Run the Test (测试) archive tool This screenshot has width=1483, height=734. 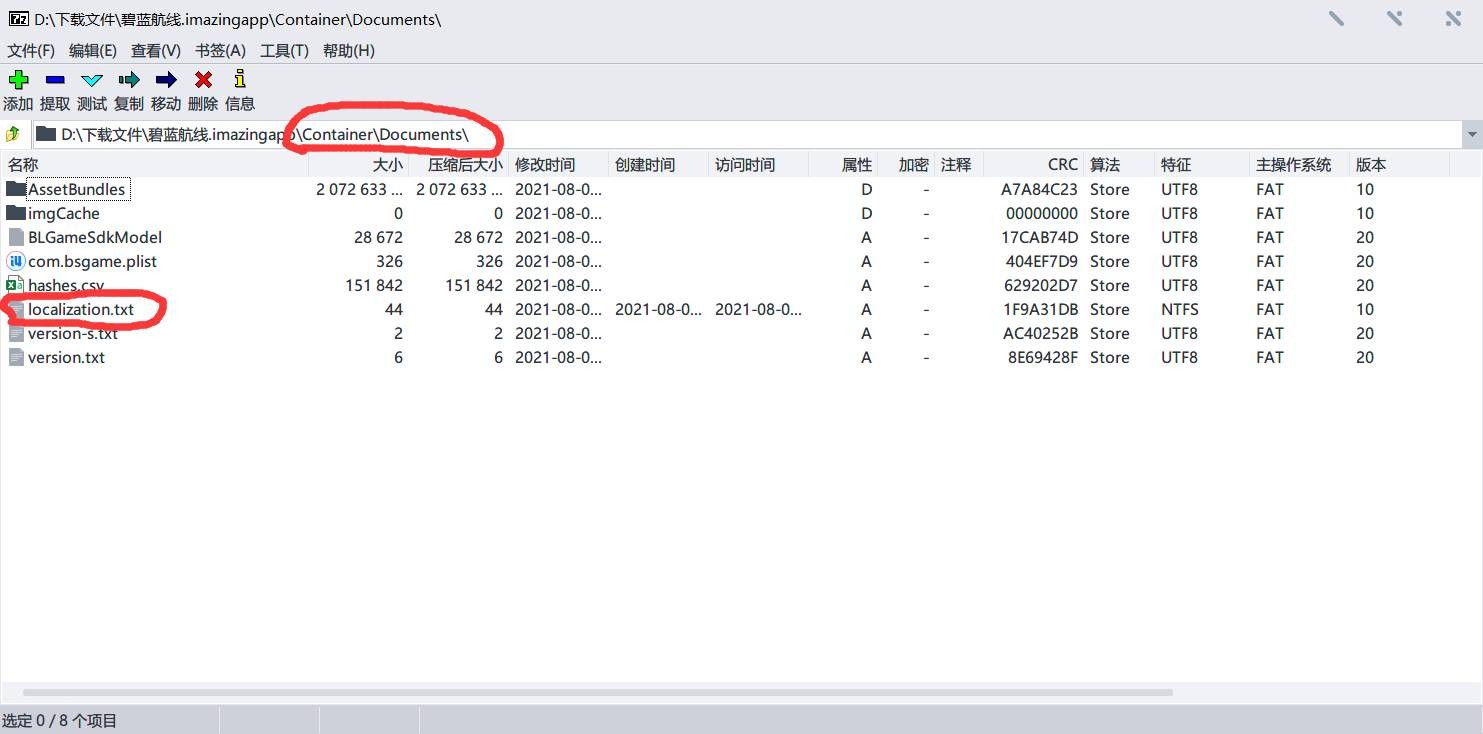coord(92,80)
